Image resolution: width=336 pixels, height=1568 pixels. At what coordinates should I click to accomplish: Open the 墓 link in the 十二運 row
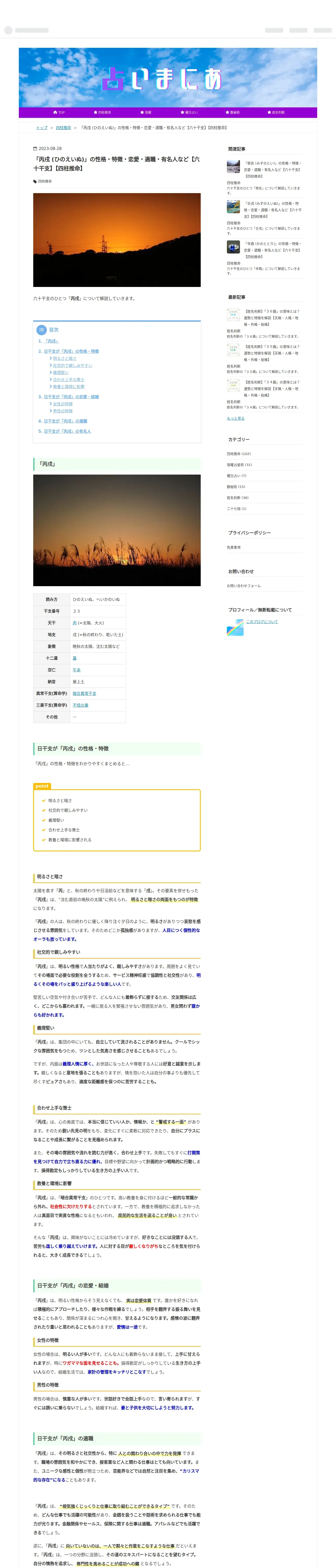coord(75,658)
